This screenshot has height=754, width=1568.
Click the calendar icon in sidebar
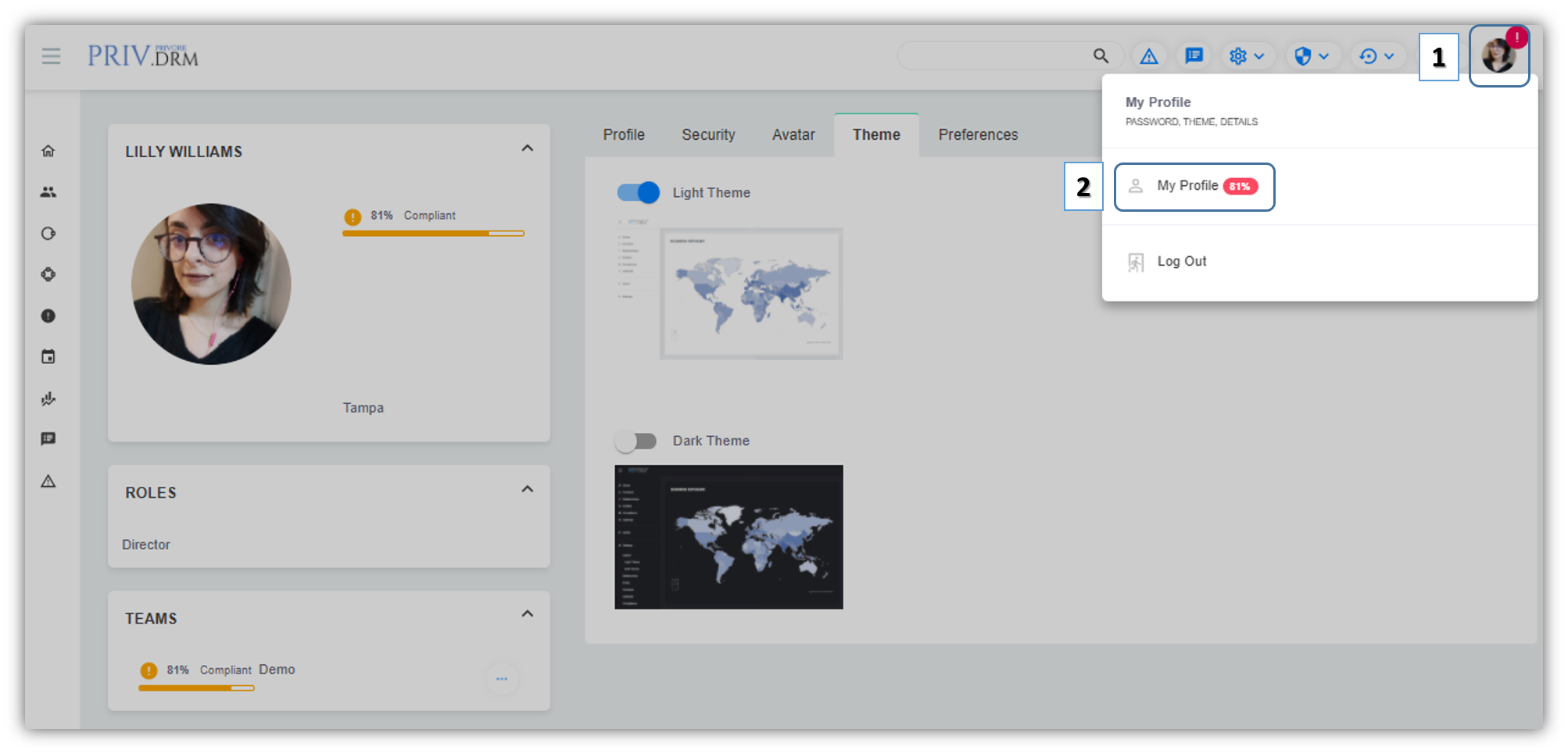pyautogui.click(x=48, y=357)
